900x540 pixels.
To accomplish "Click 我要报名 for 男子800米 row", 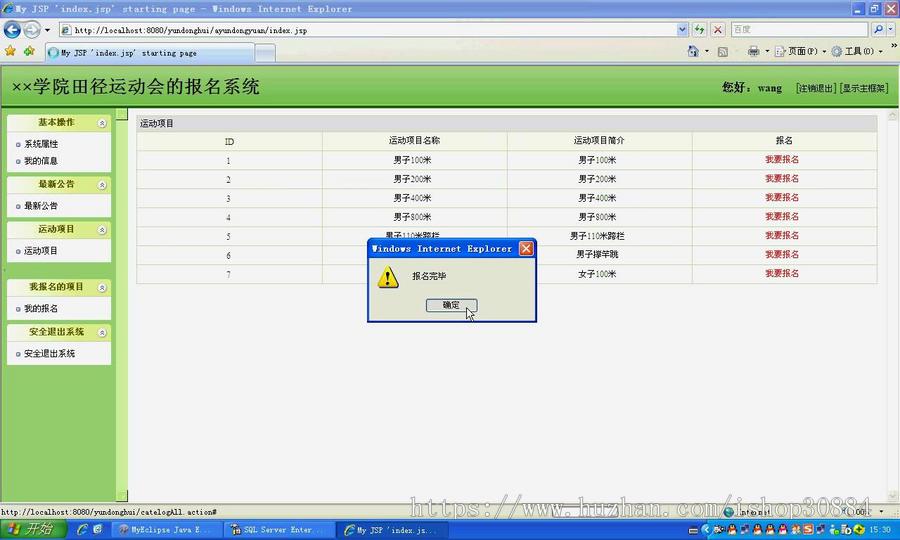I will (x=782, y=216).
